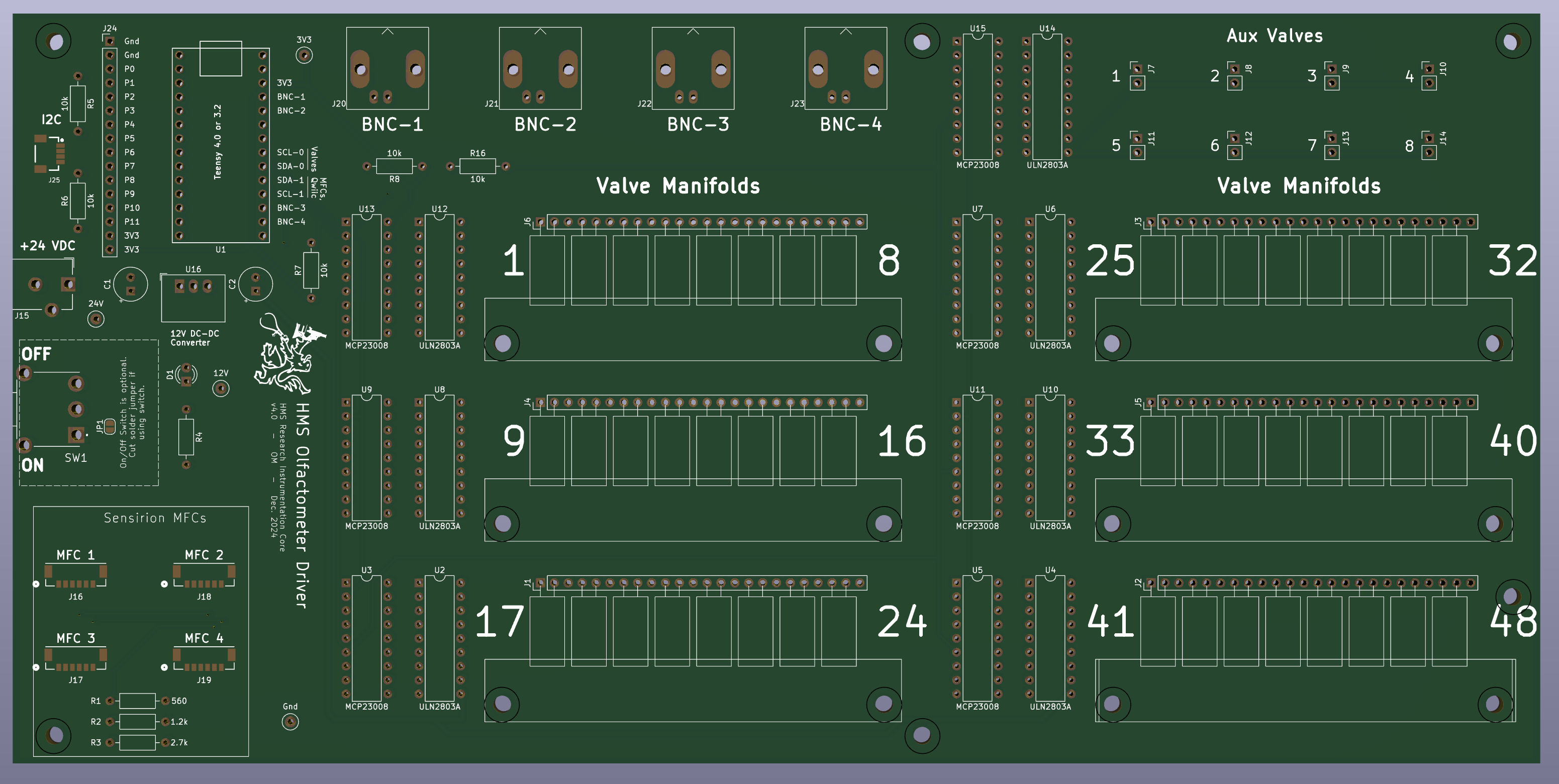Screen dimensions: 1559x784
Task: Select the BNC-4 connector footprint J23
Action: [845, 68]
